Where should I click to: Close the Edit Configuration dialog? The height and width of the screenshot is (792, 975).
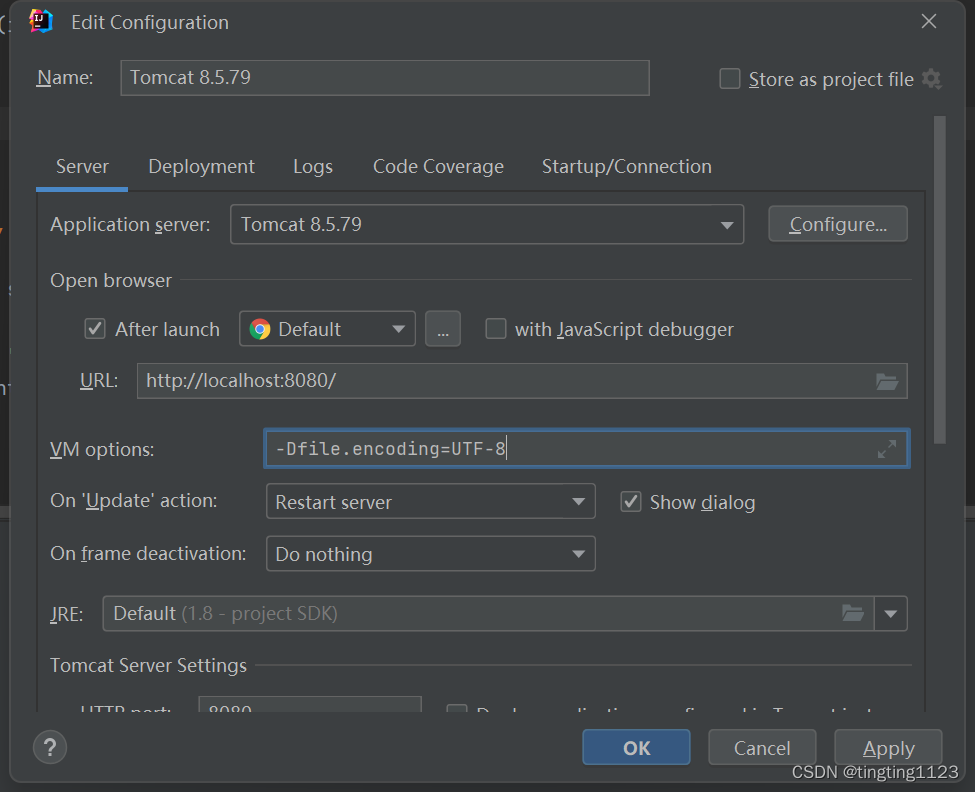[x=929, y=22]
